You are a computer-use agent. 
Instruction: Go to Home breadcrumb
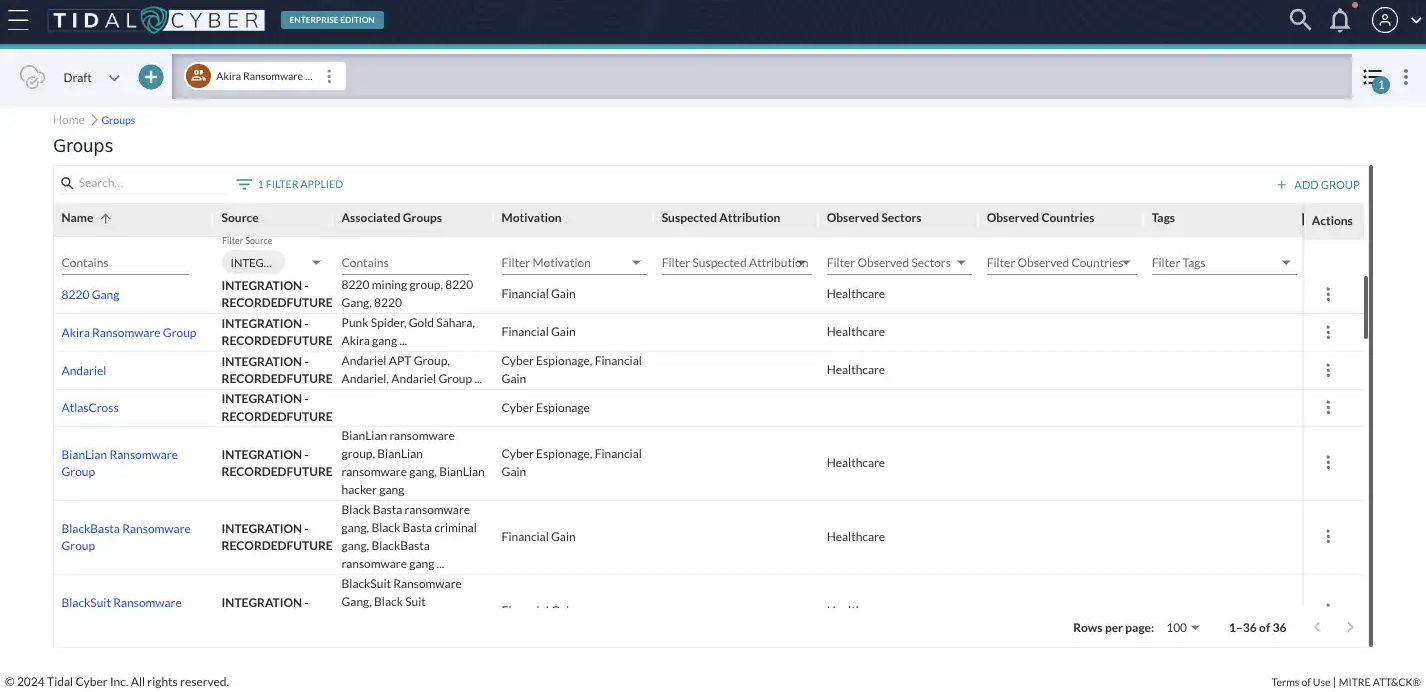(x=69, y=120)
